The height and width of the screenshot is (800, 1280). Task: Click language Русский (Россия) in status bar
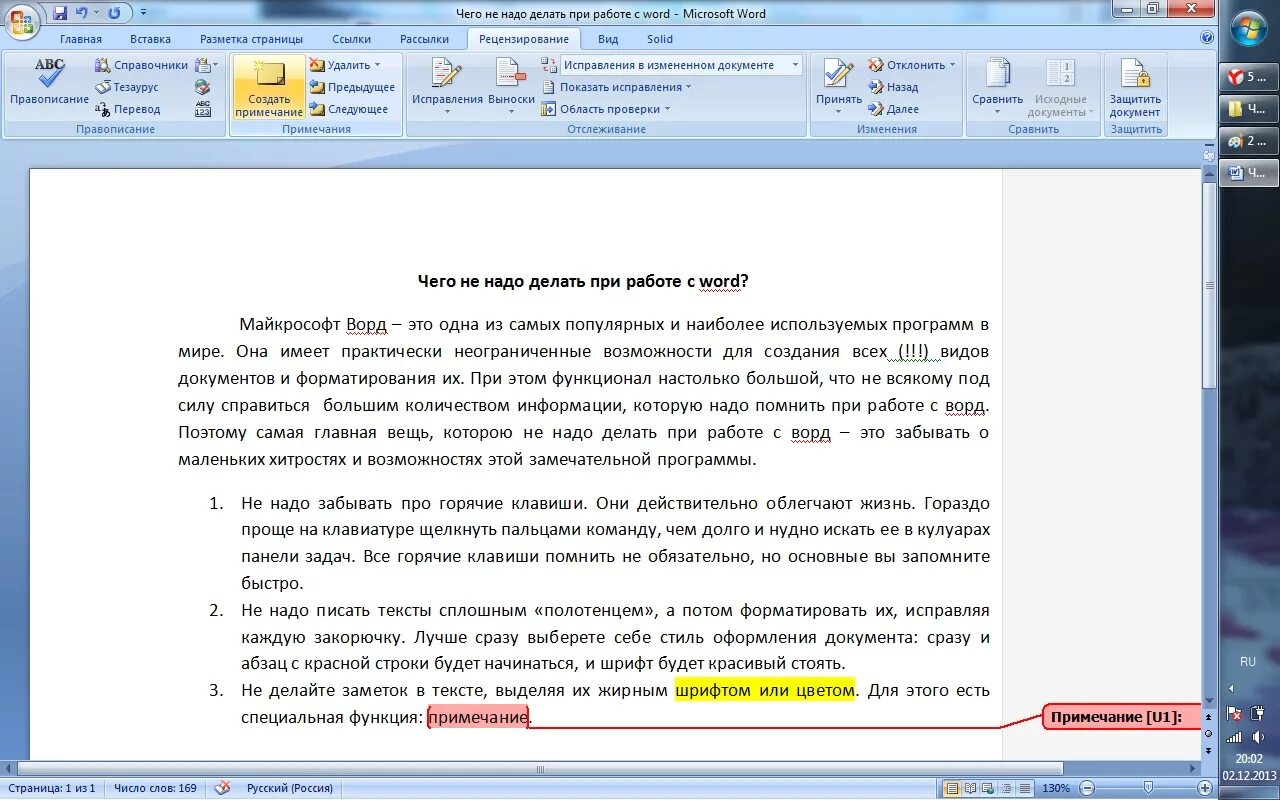tap(290, 788)
